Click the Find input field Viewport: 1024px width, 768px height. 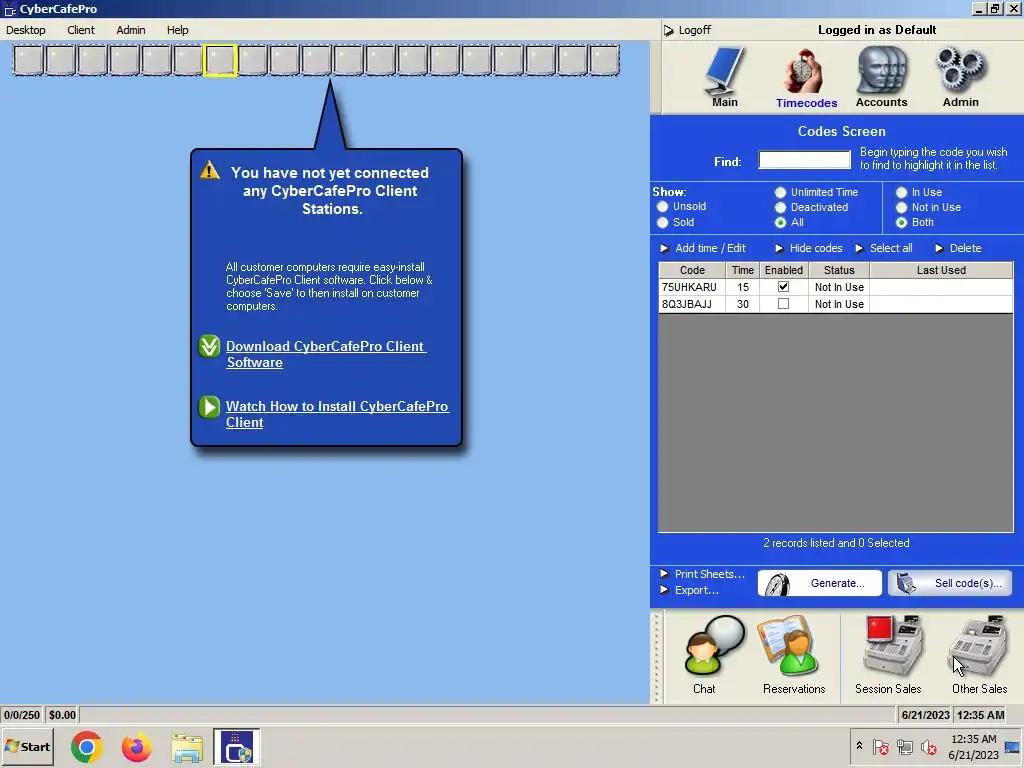tap(805, 160)
